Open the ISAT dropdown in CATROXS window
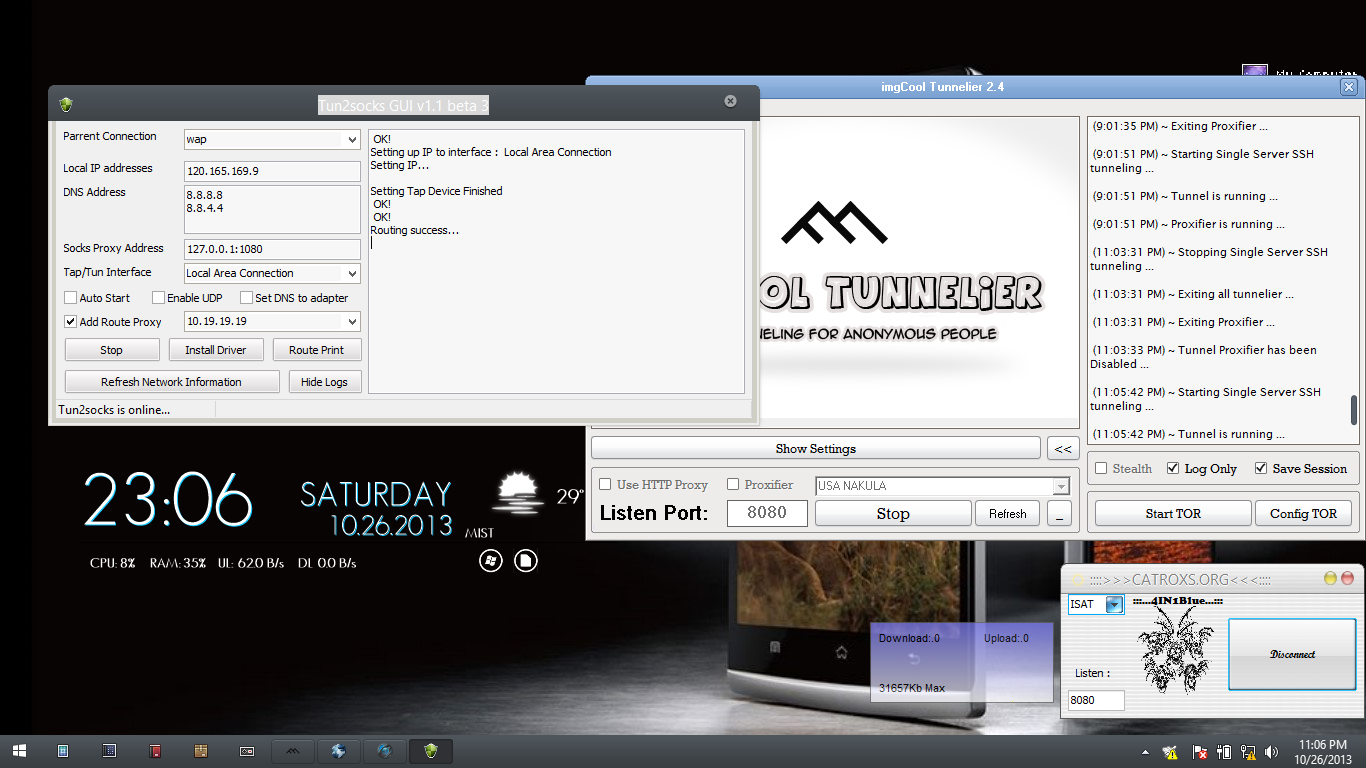This screenshot has width=1366, height=768. (1113, 604)
